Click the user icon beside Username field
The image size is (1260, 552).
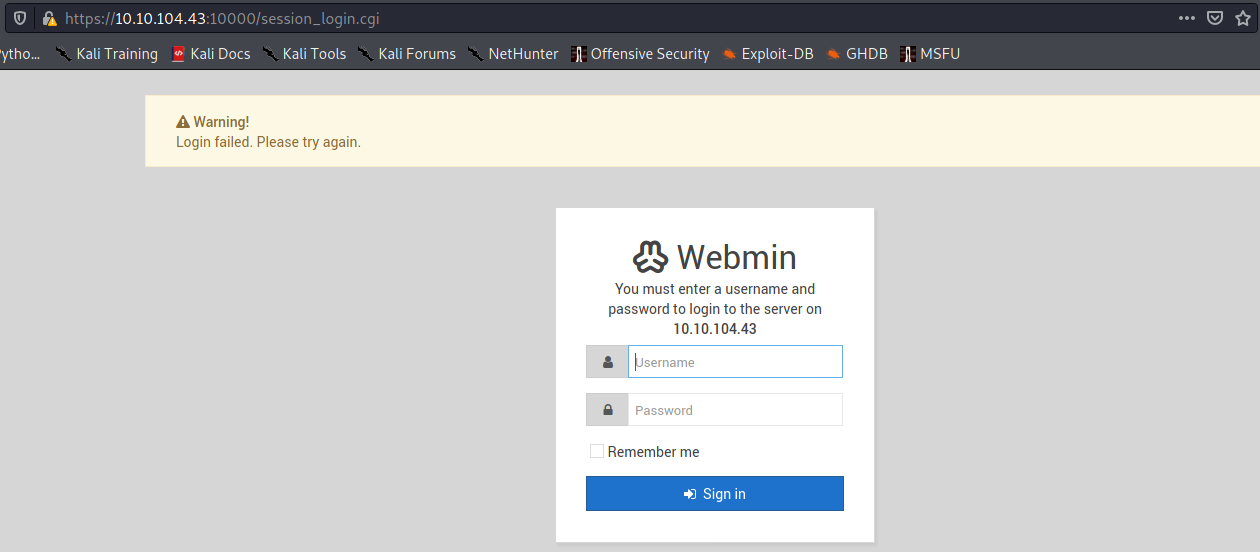tap(607, 362)
